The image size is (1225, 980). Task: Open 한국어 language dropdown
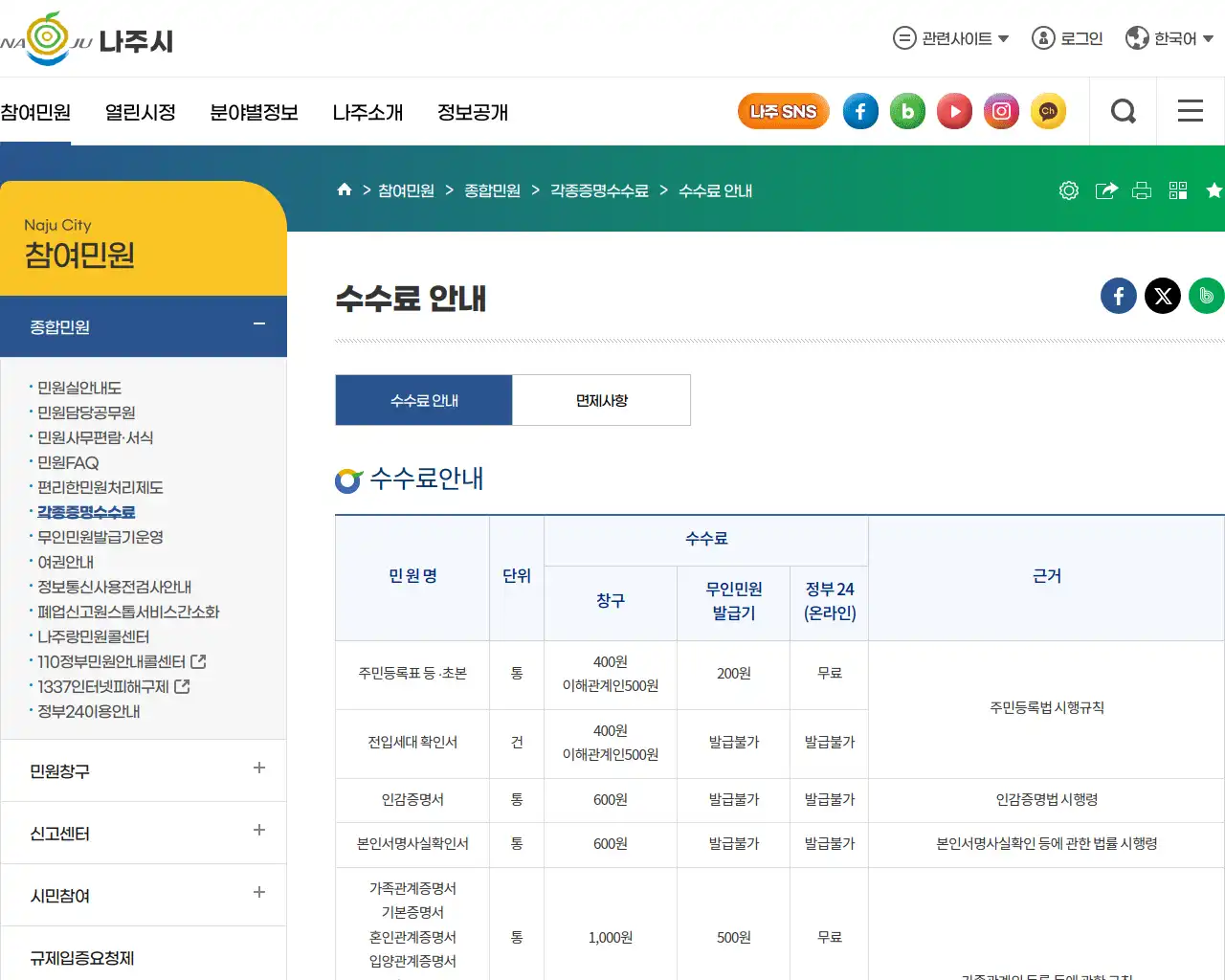tap(1170, 38)
